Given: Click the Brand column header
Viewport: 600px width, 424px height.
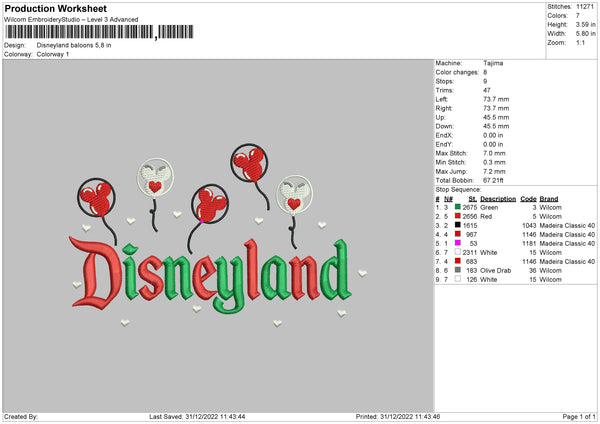Looking at the screenshot, I should point(549,199).
